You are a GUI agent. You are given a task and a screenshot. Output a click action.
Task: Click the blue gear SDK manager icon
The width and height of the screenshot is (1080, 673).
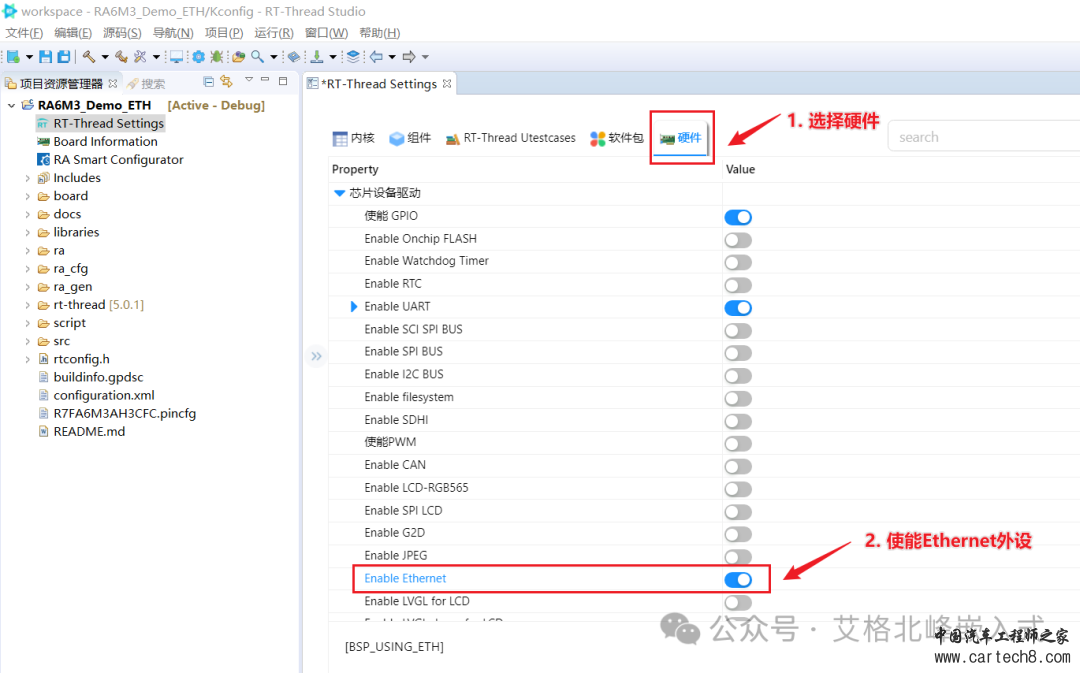tap(198, 56)
